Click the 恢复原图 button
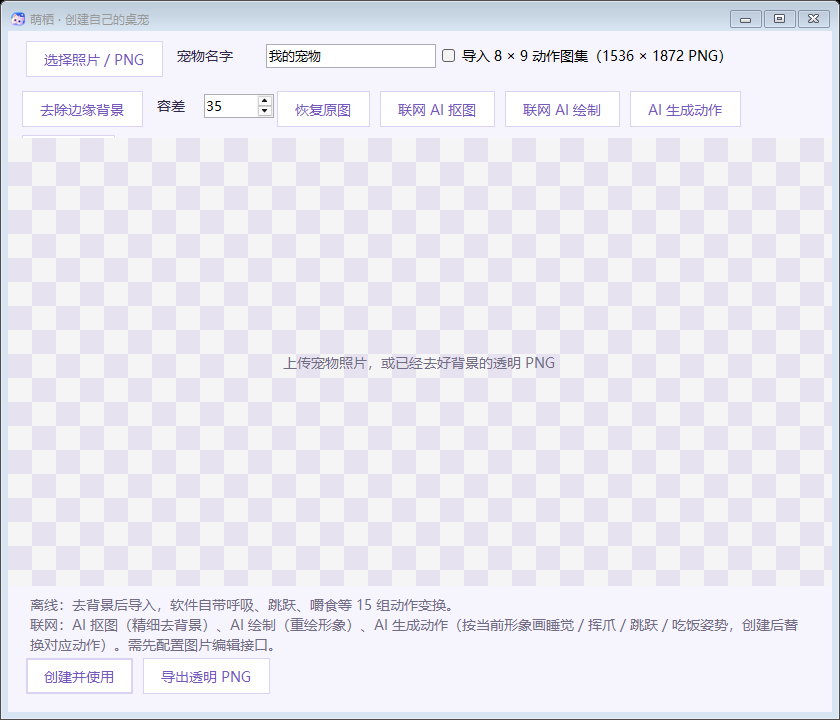 pyautogui.click(x=323, y=109)
